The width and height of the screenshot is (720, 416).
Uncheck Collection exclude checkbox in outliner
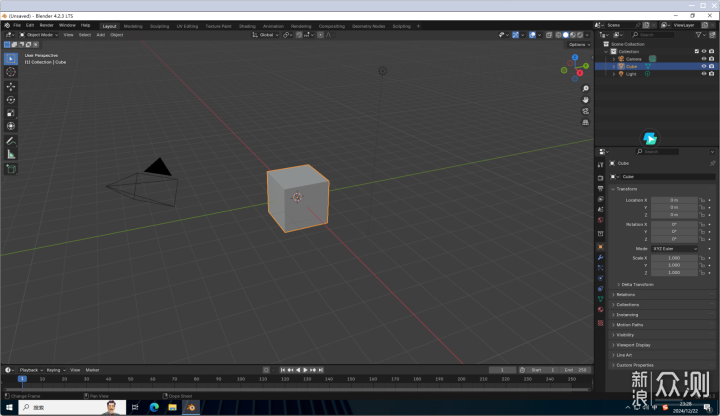click(697, 51)
